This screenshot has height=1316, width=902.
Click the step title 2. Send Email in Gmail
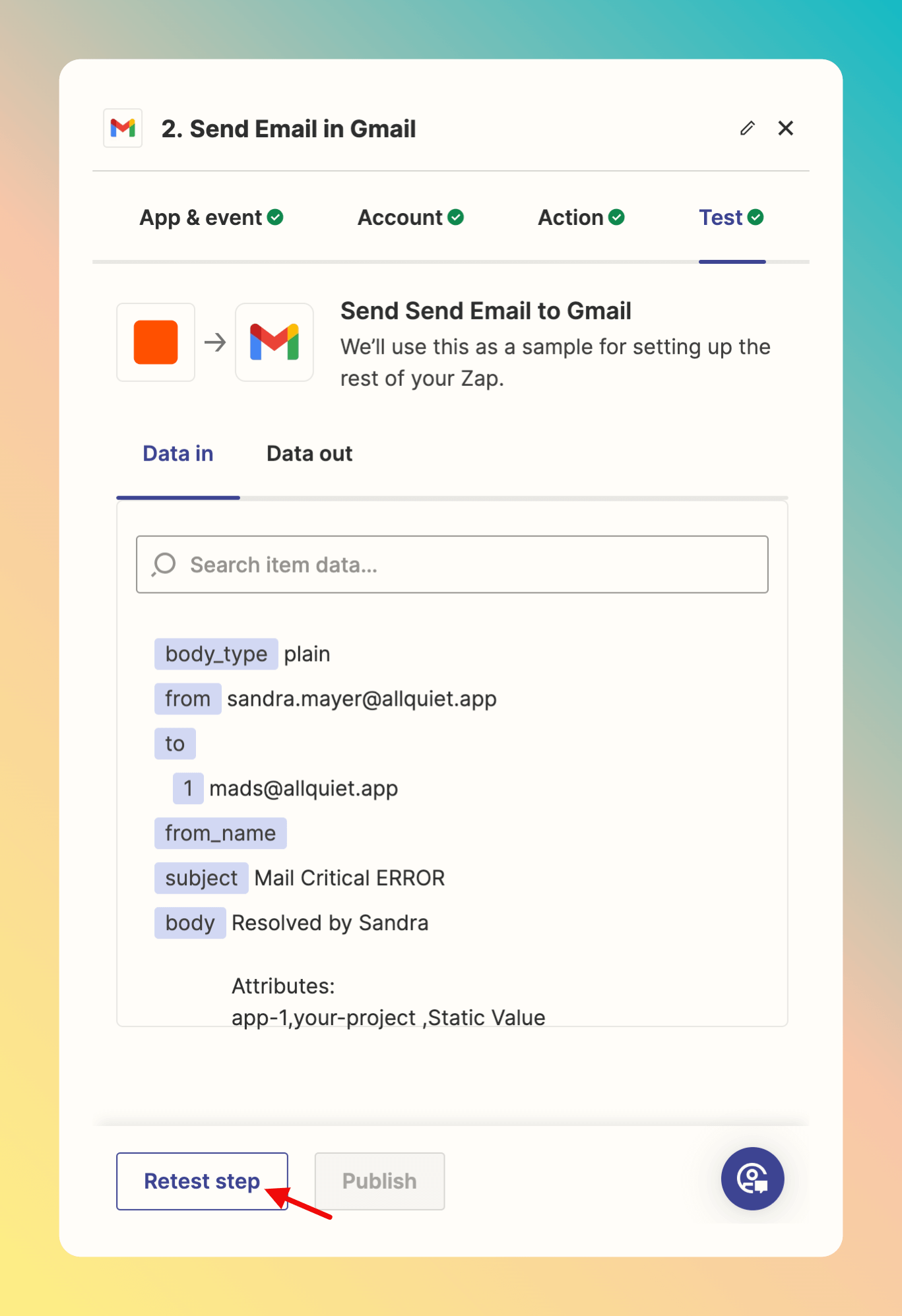[x=288, y=129]
